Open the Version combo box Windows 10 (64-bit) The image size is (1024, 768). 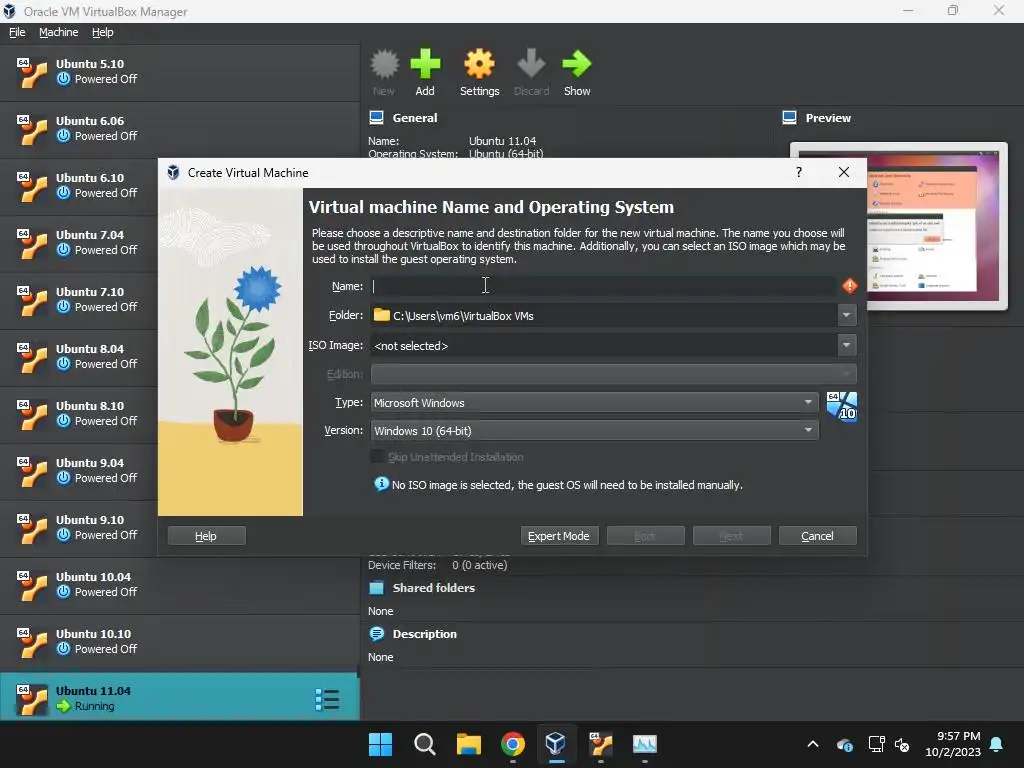pos(594,430)
